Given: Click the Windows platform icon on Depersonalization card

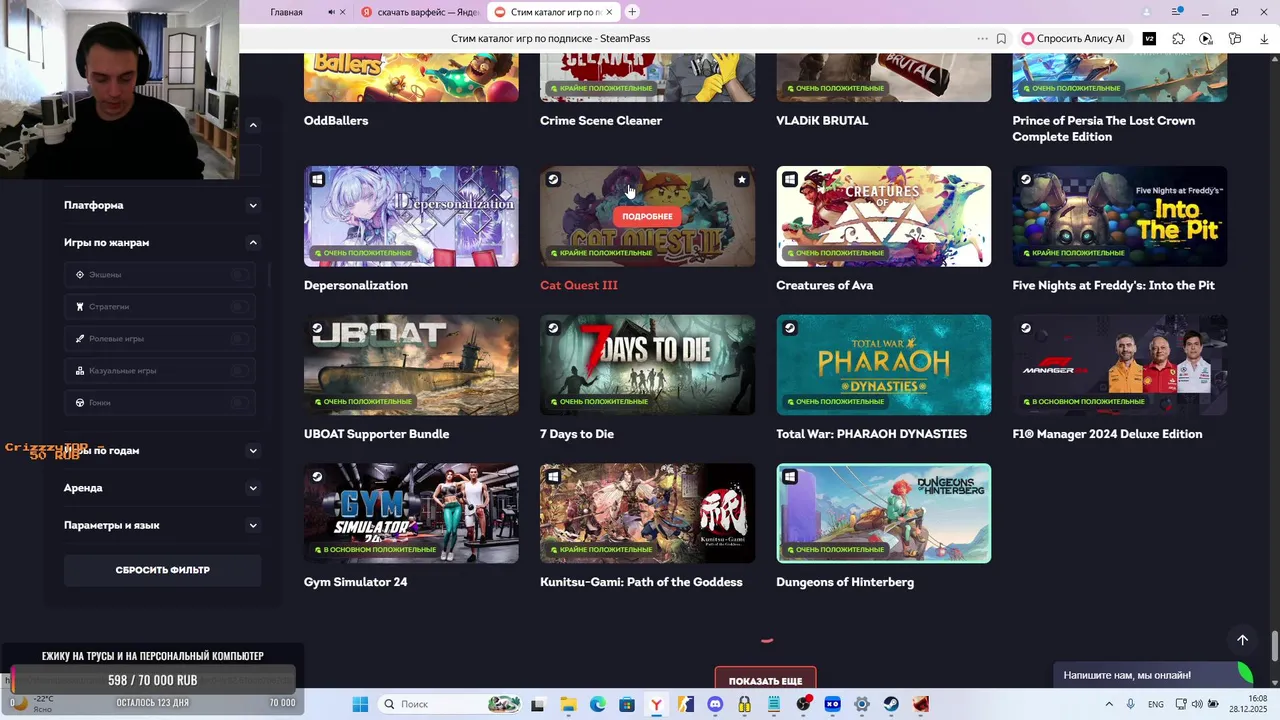Looking at the screenshot, I should coord(317,180).
